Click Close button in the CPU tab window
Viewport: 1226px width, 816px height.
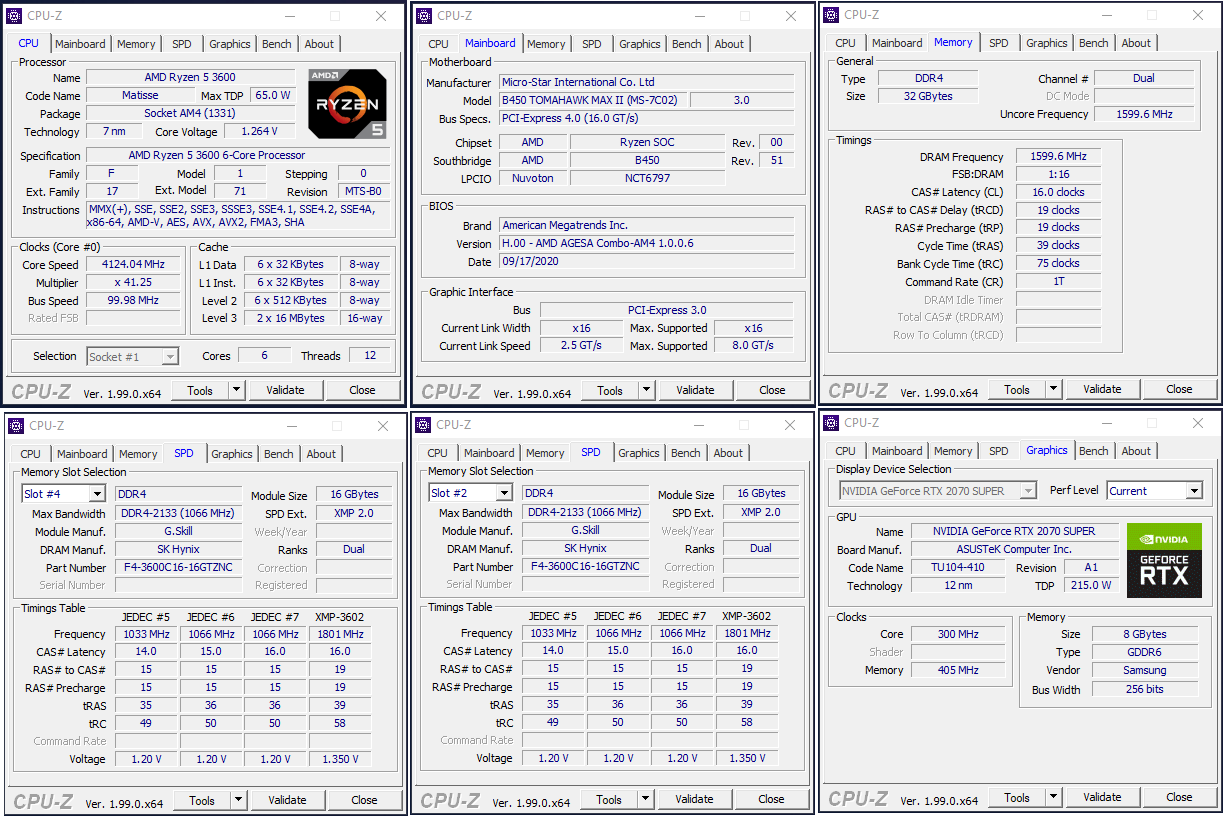(x=362, y=390)
